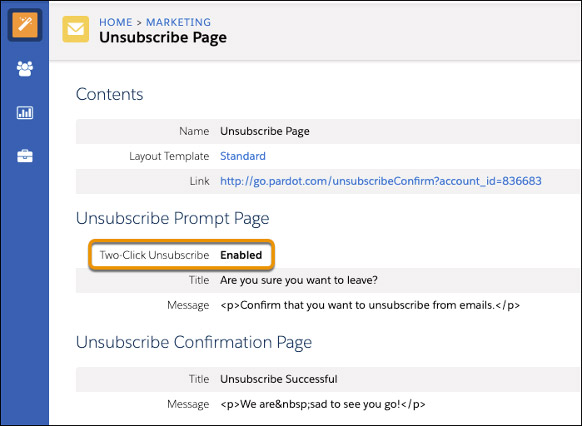Click the 'Unsubscribe Confirmation Page' heading

click(194, 342)
